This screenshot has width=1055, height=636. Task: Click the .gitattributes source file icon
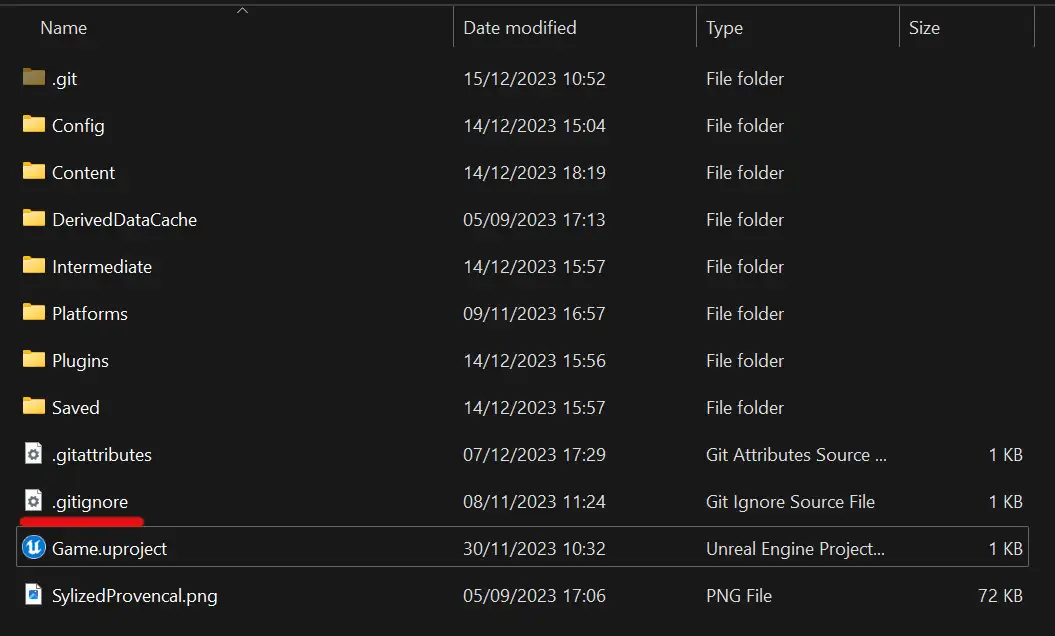coord(31,454)
